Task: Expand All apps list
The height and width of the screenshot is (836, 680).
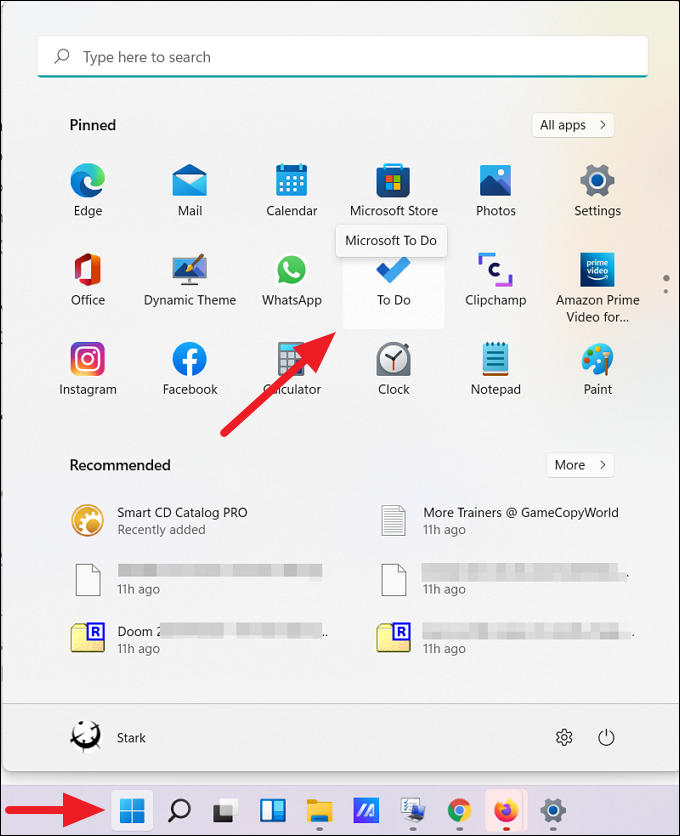Action: (x=573, y=125)
